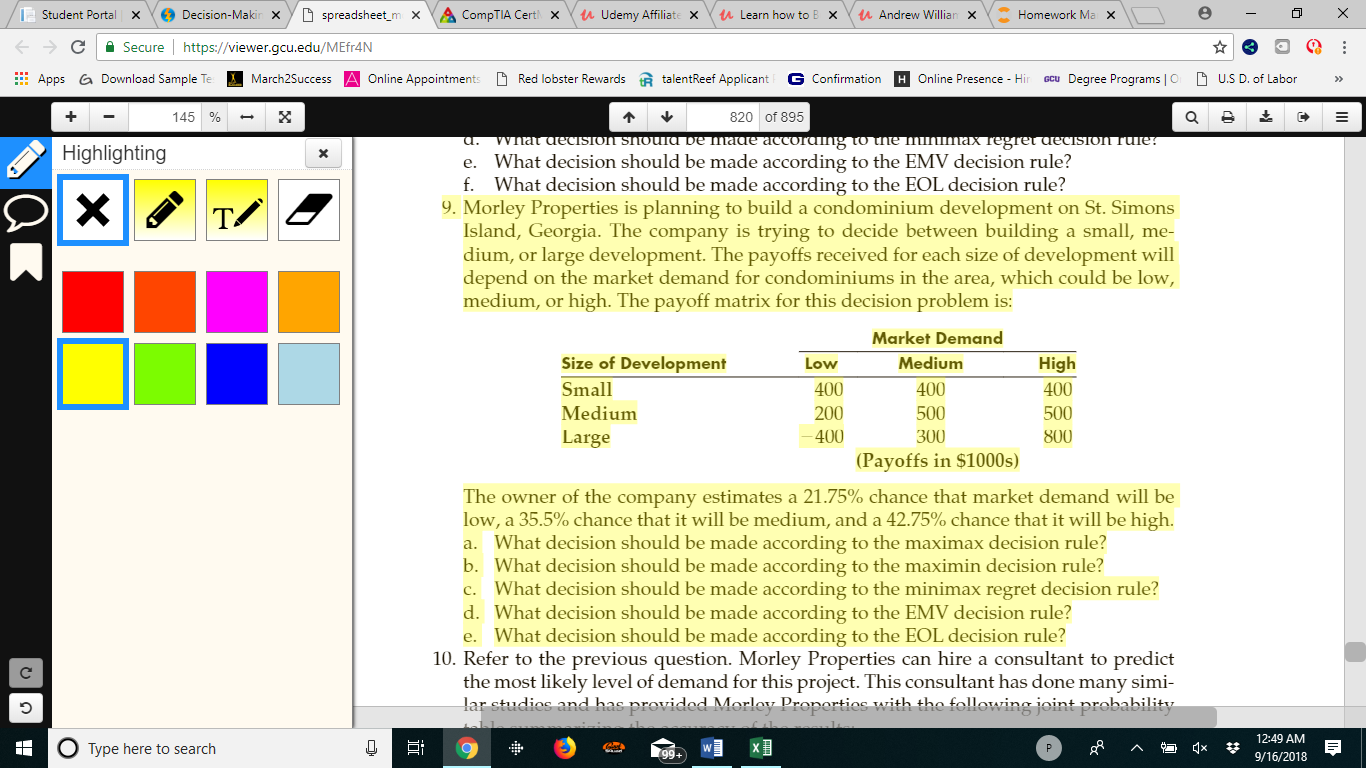Click the export/sign-out arrow icon in viewer toolbar
Image resolution: width=1366 pixels, height=768 pixels.
coord(1304,117)
